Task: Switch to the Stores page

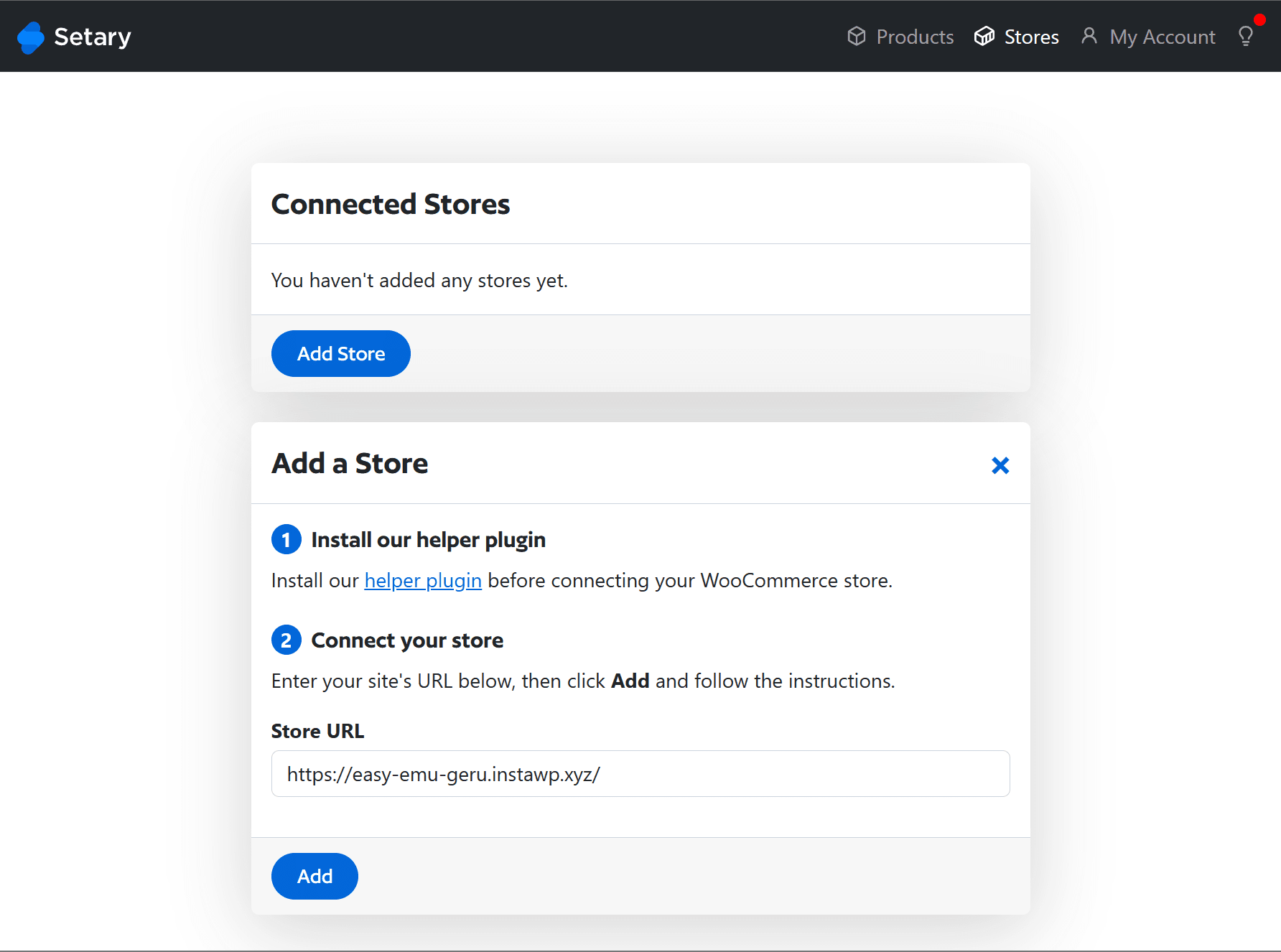Action: (1032, 36)
